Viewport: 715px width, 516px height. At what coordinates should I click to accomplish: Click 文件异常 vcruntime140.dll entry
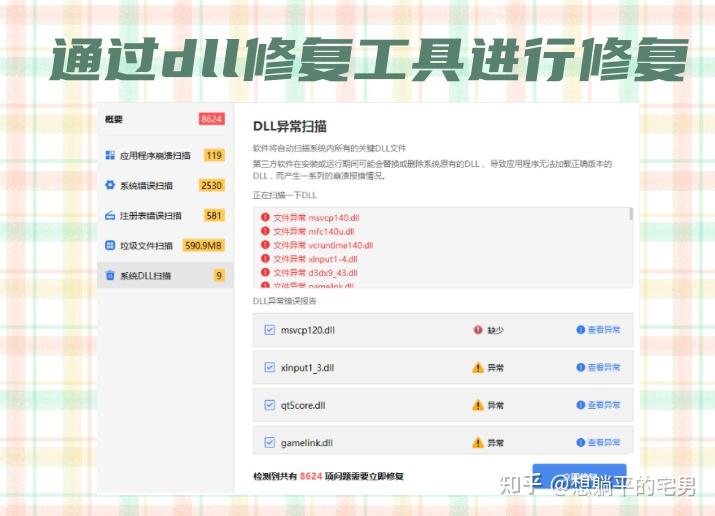[x=323, y=245]
